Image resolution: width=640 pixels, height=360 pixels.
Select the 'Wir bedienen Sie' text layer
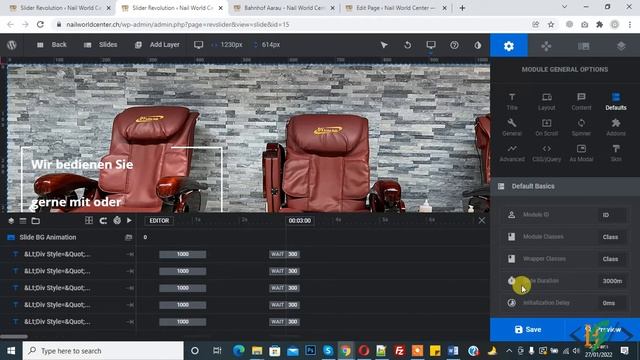point(82,164)
